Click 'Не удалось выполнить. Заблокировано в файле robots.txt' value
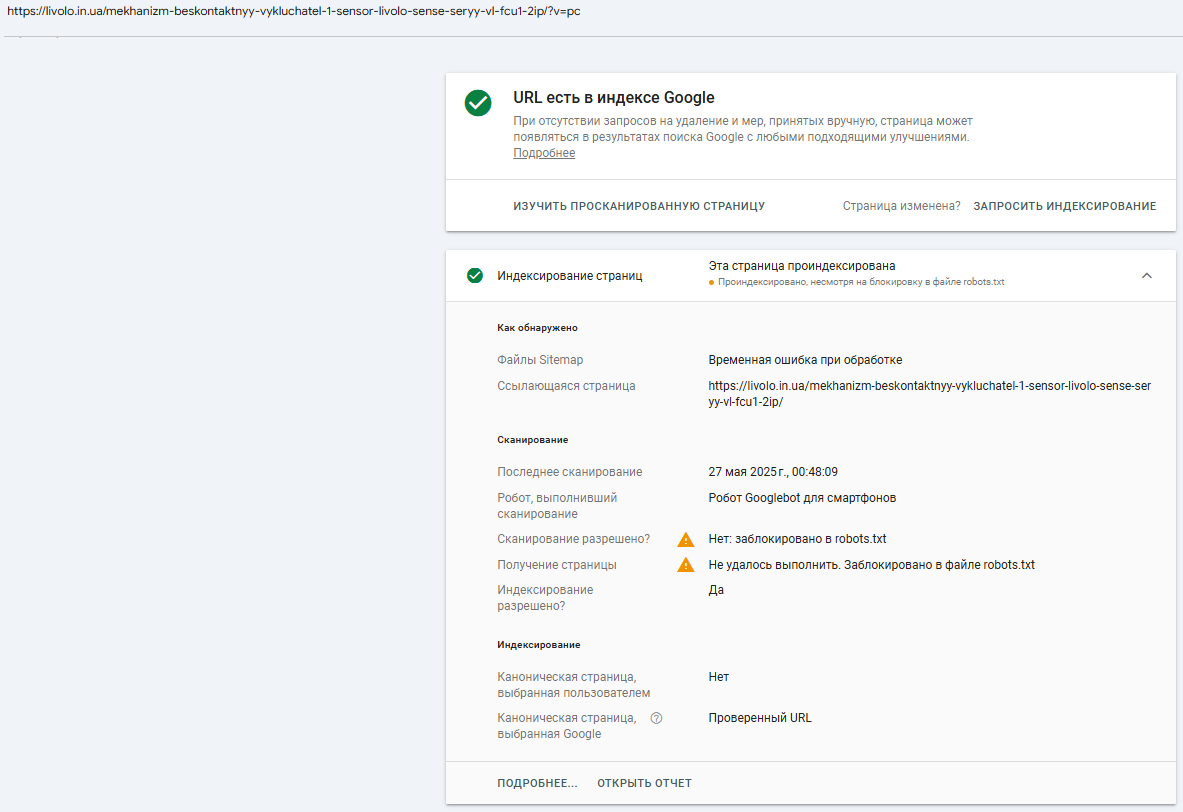Image resolution: width=1183 pixels, height=812 pixels. tap(871, 564)
